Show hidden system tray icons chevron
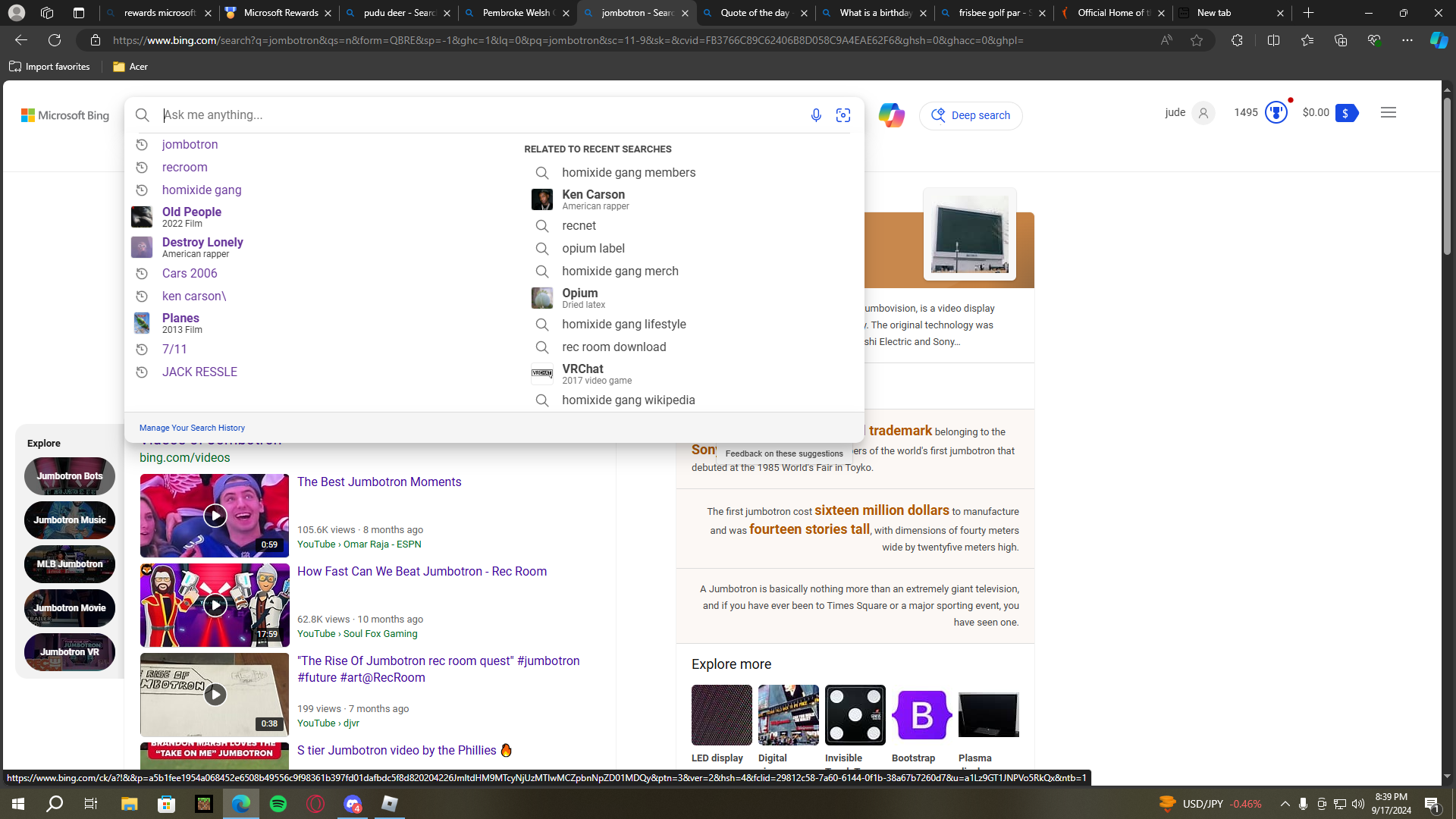Image resolution: width=1456 pixels, height=819 pixels. pos(1285,804)
